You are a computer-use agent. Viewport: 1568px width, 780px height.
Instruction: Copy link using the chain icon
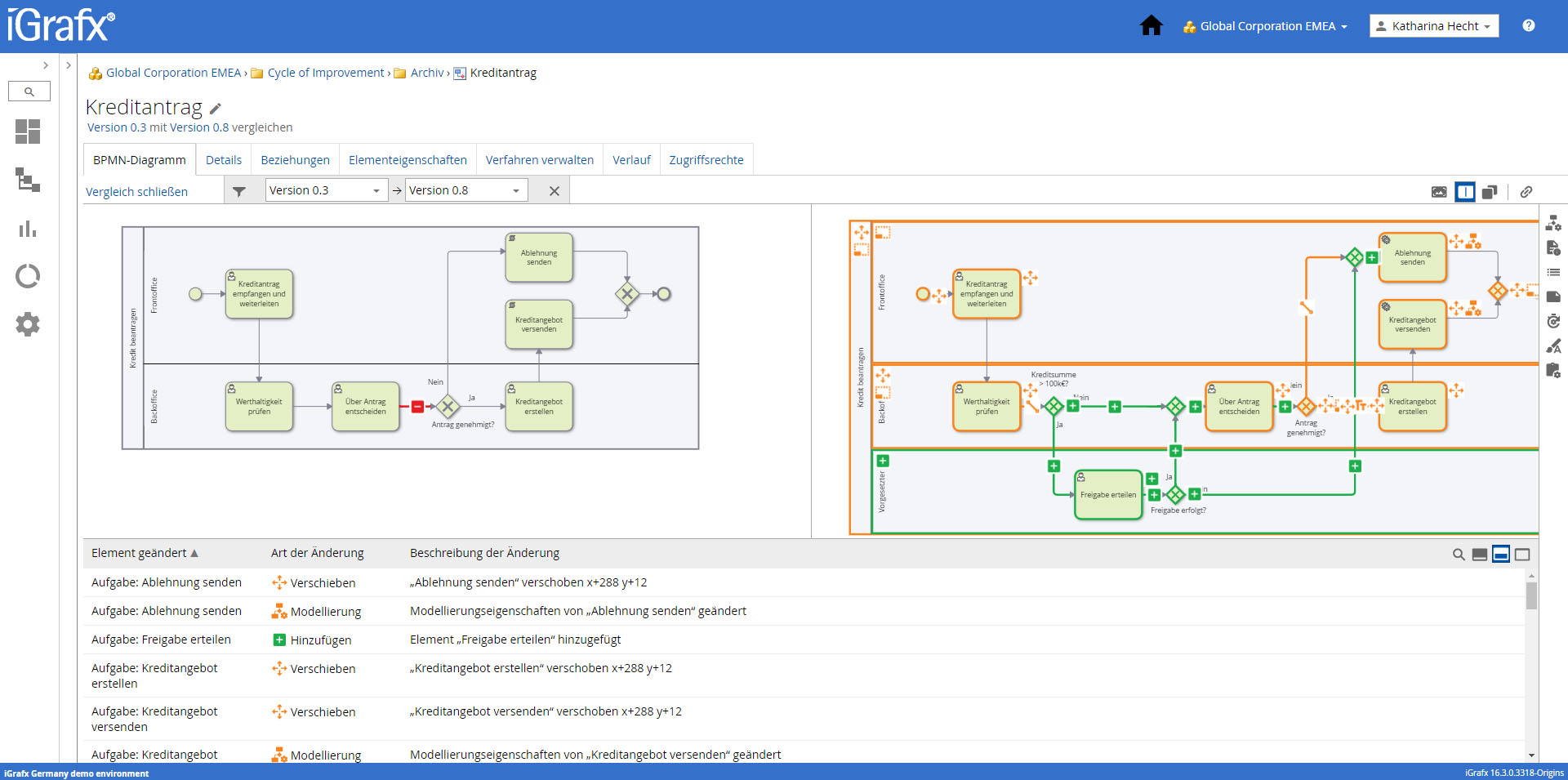pyautogui.click(x=1526, y=192)
